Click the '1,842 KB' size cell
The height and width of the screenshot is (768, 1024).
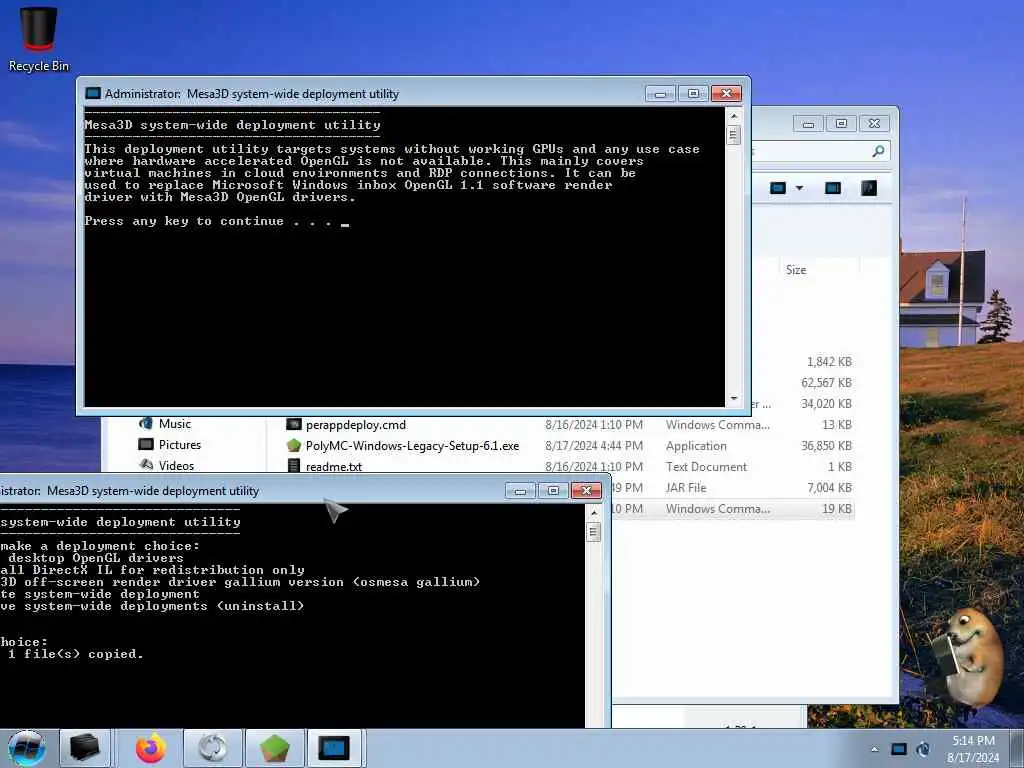[x=829, y=362]
